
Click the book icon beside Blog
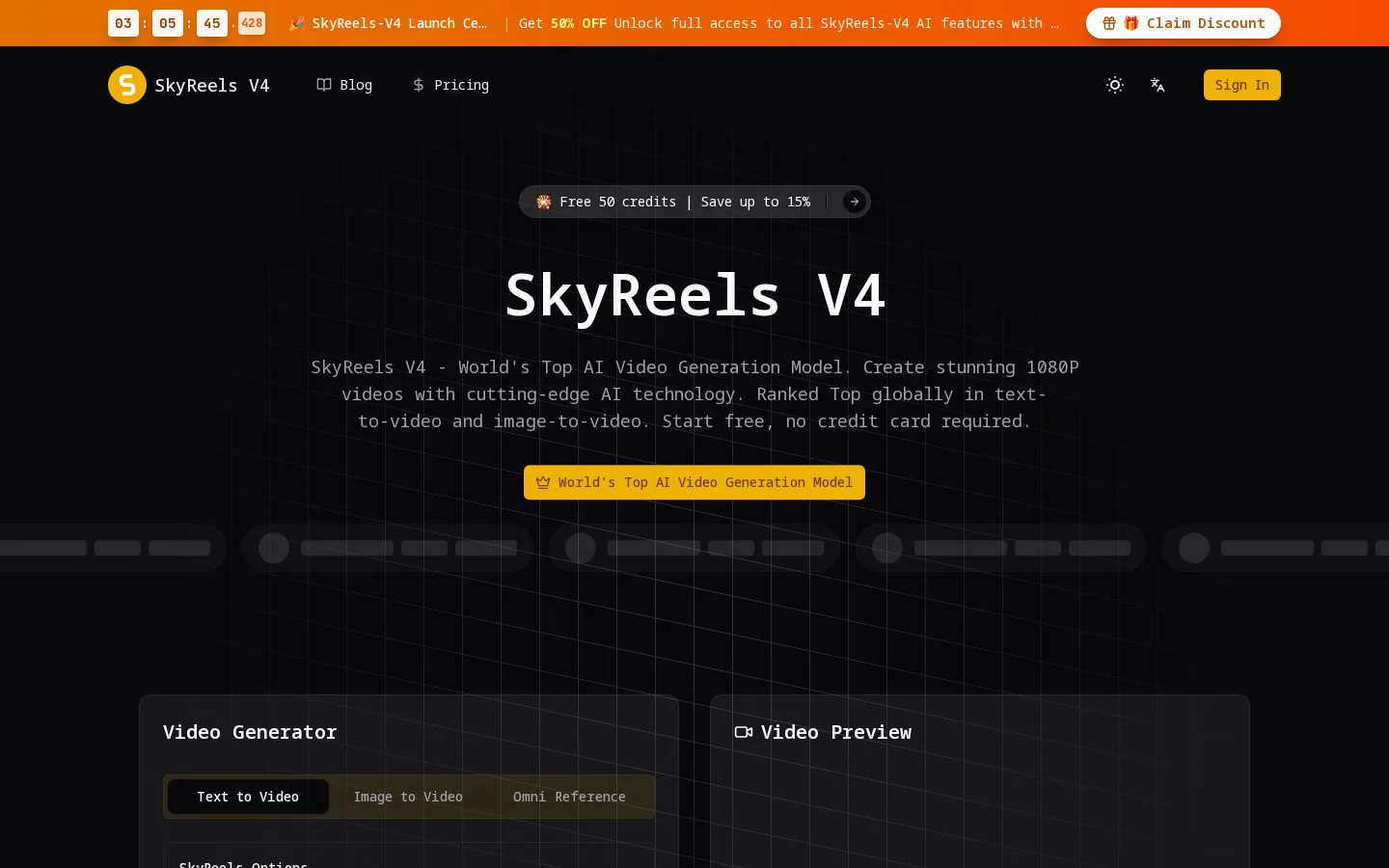tap(324, 85)
